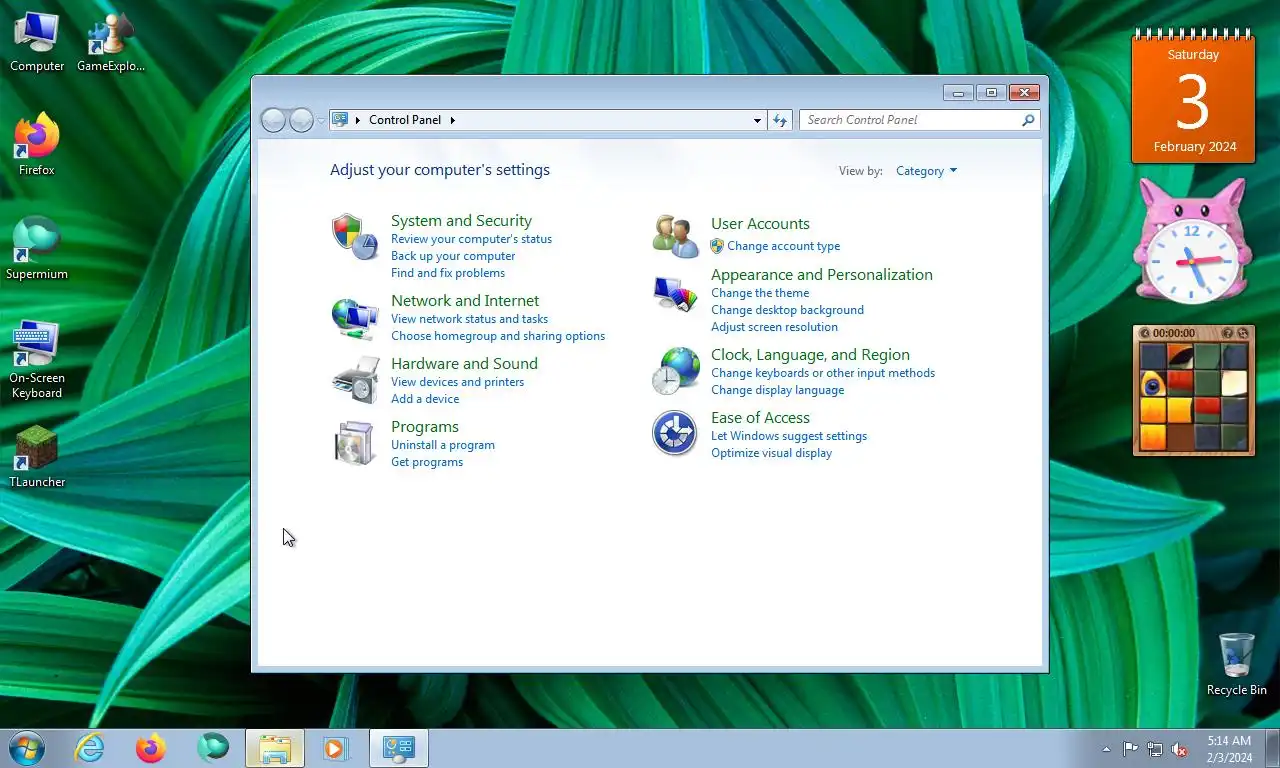The width and height of the screenshot is (1280, 768).
Task: Click the Control Panel icon in the address bar
Action: 340,119
